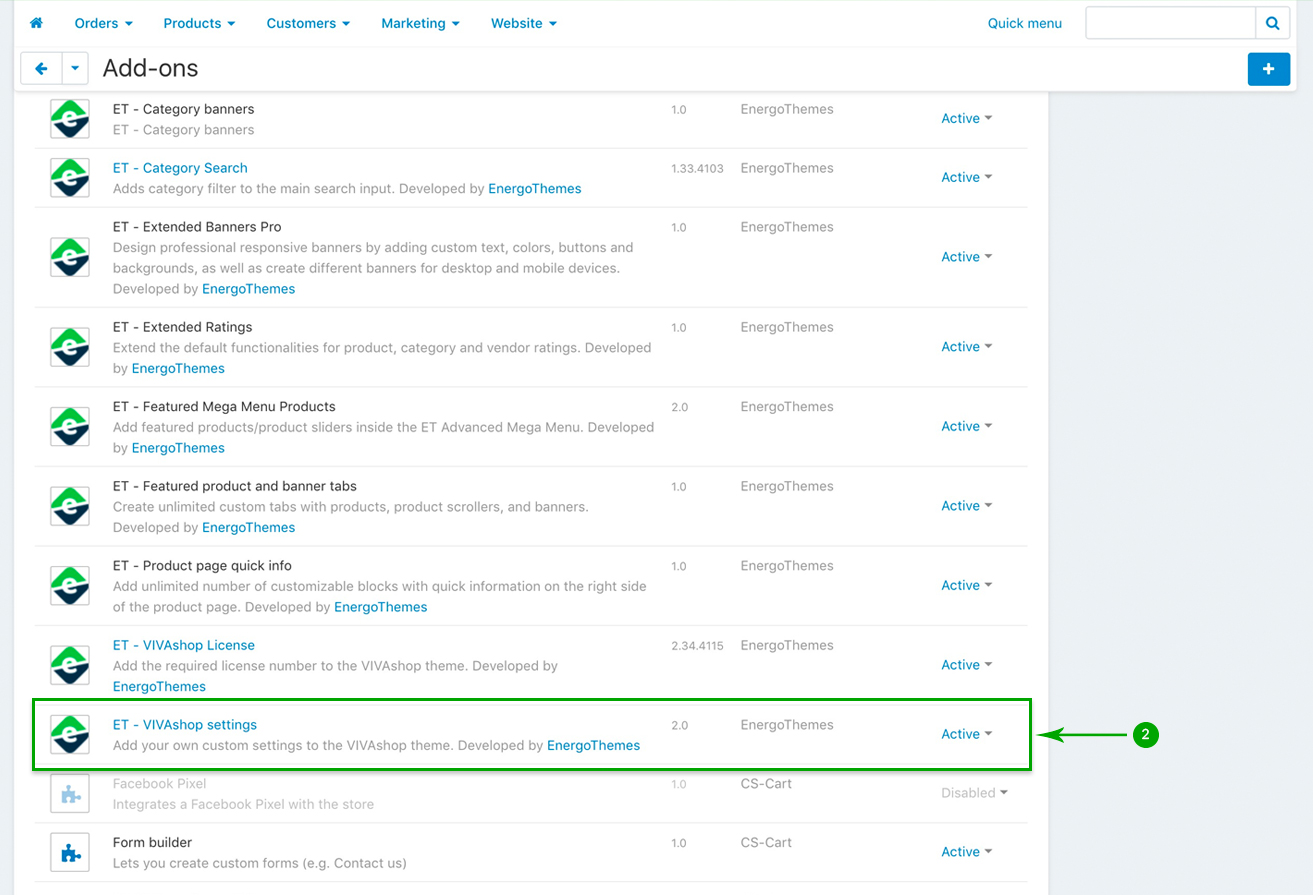The image size is (1313, 895).
Task: Click the ET - Category banners logo
Action: [x=70, y=119]
